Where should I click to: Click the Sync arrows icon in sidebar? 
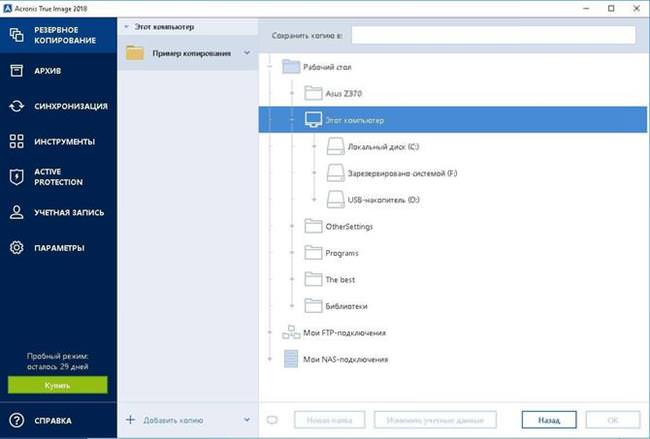pyautogui.click(x=17, y=106)
